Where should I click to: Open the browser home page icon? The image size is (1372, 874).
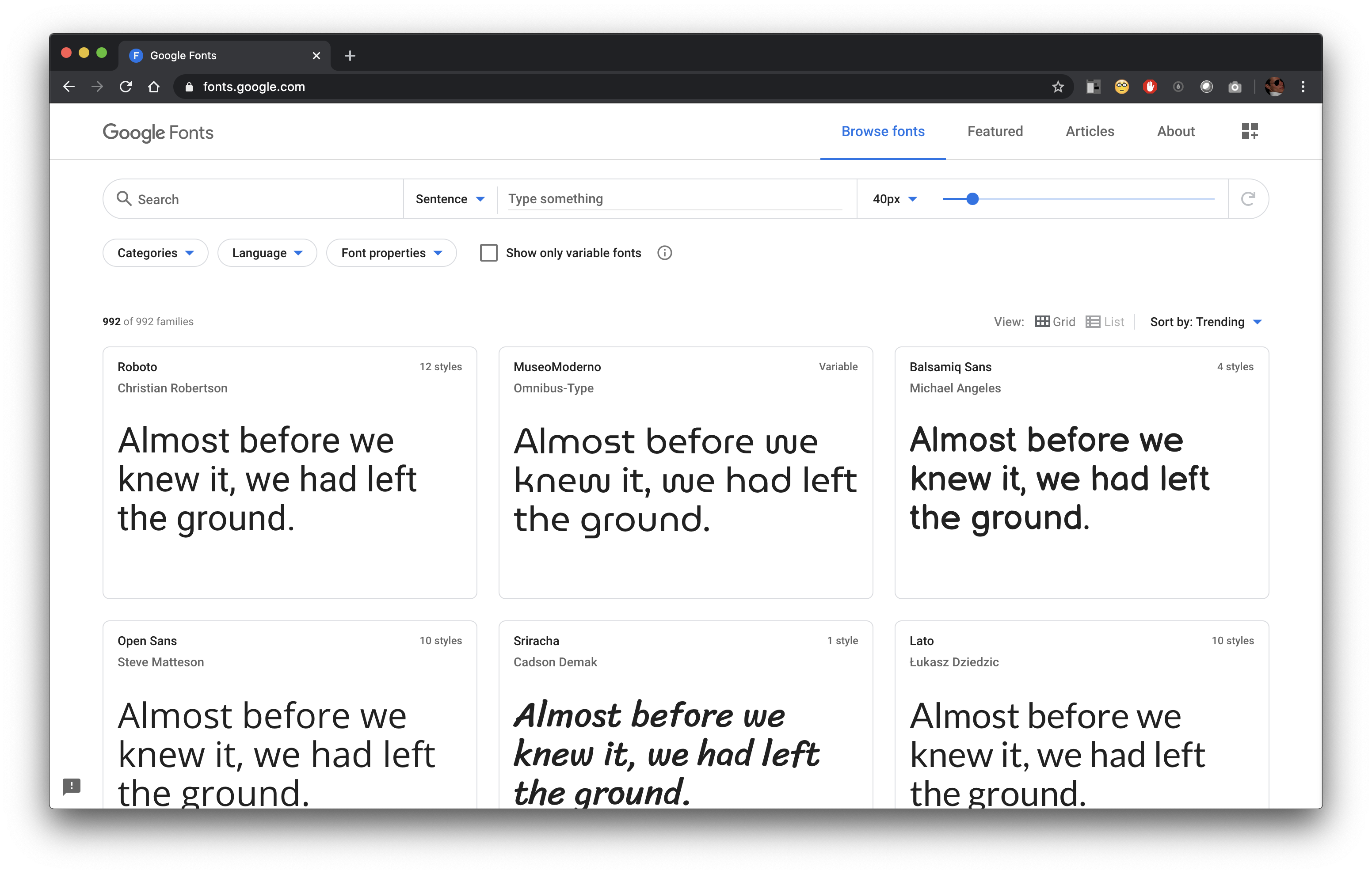pos(154,87)
